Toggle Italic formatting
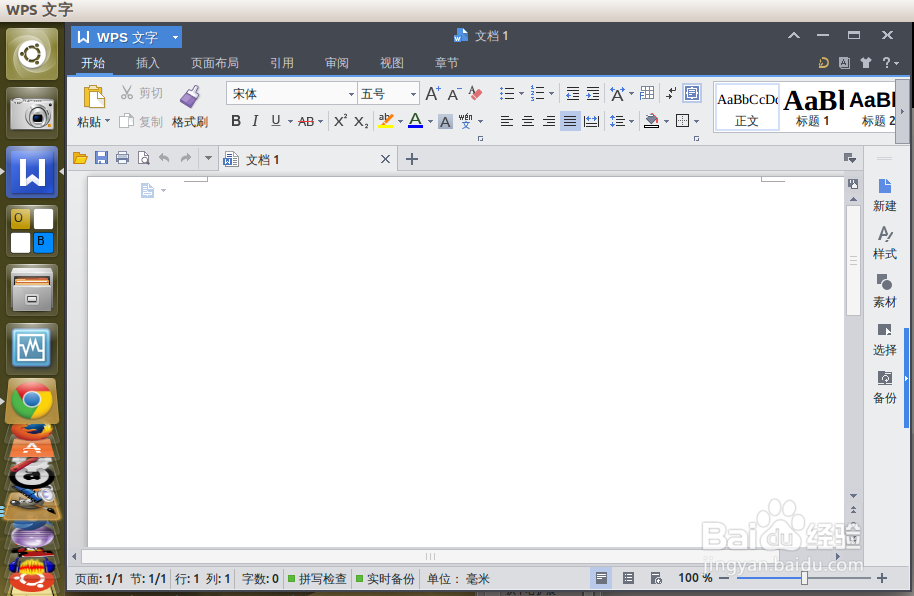Image resolution: width=914 pixels, height=596 pixels. click(x=255, y=121)
